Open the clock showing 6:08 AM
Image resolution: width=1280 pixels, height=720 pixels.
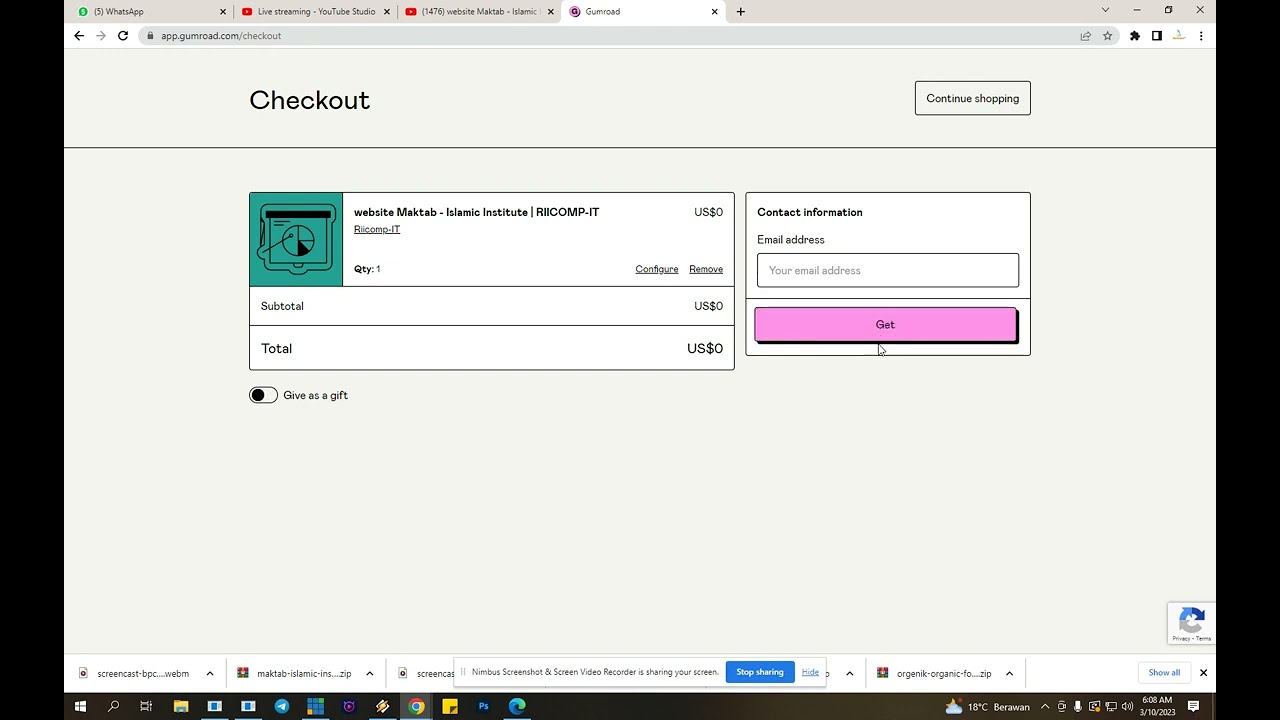coord(1157,707)
